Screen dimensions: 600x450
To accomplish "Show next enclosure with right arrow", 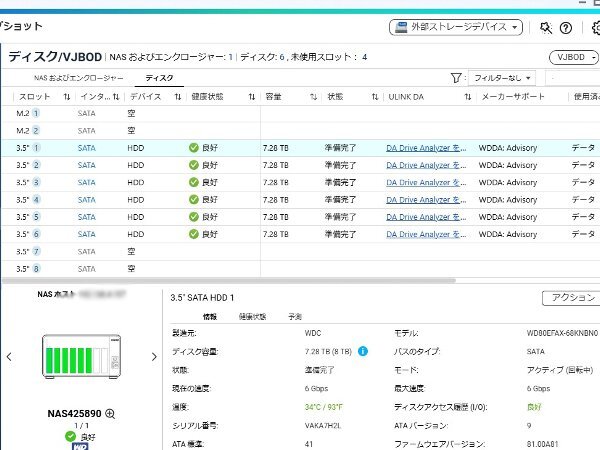I will 154,357.
